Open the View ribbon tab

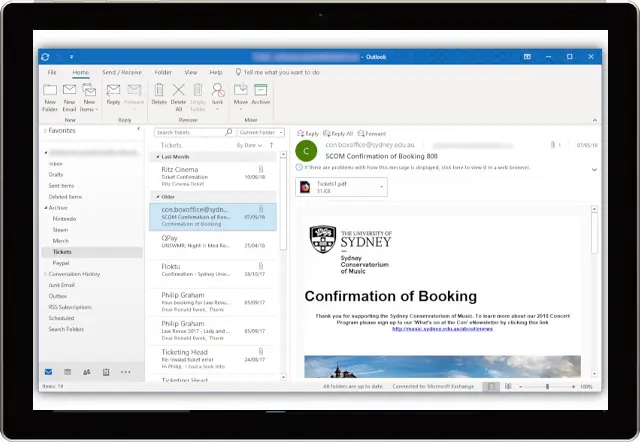(189, 72)
